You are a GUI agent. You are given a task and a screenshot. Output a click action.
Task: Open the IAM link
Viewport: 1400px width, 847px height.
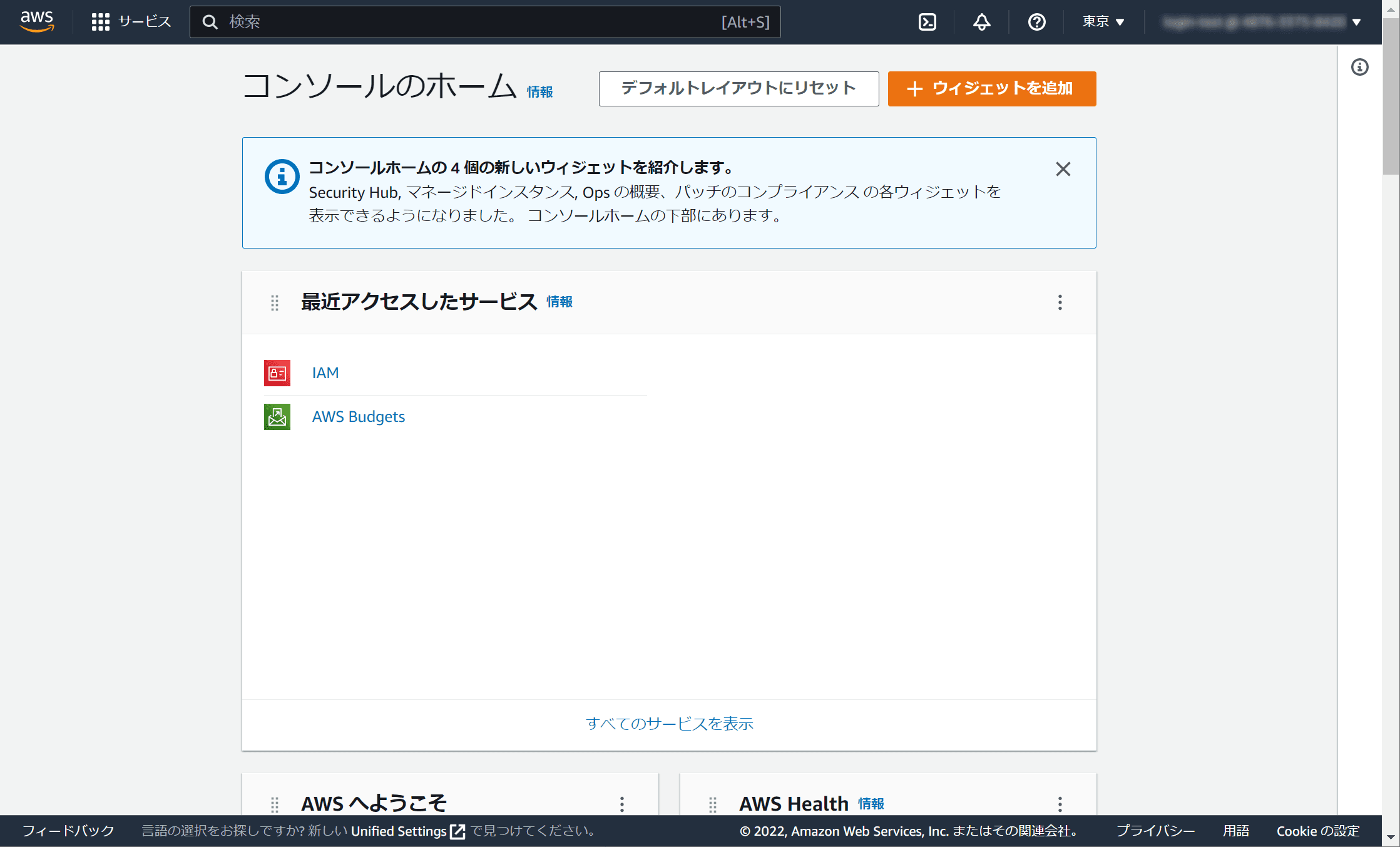(x=325, y=372)
